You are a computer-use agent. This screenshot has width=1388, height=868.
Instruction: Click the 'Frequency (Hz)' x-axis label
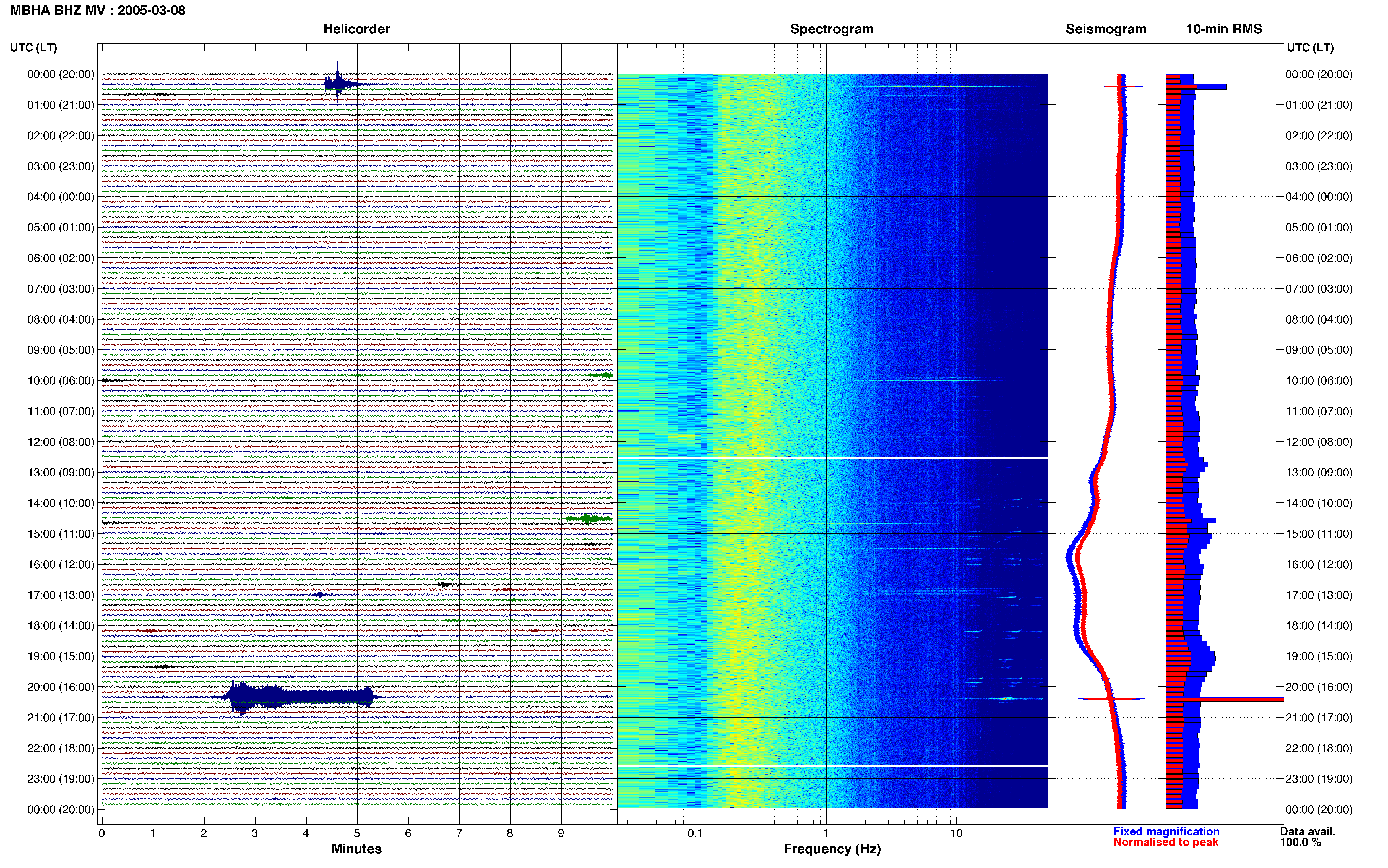(832, 849)
